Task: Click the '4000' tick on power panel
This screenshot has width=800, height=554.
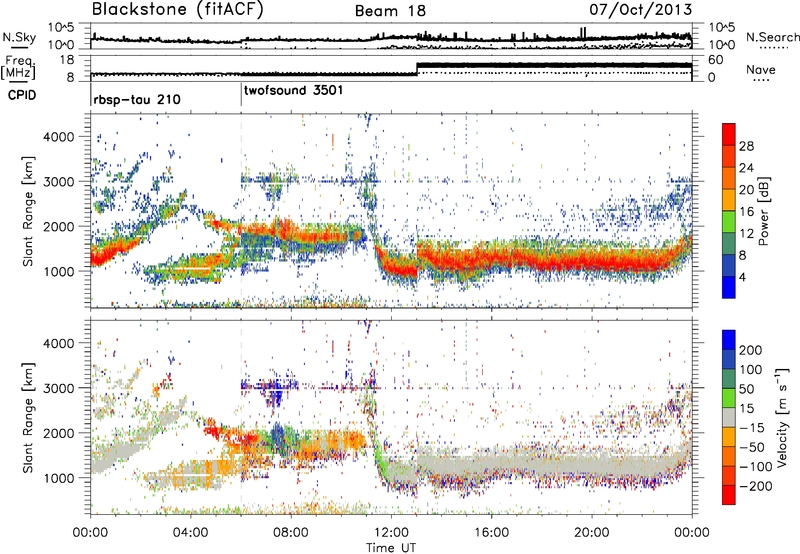Action: 59,137
